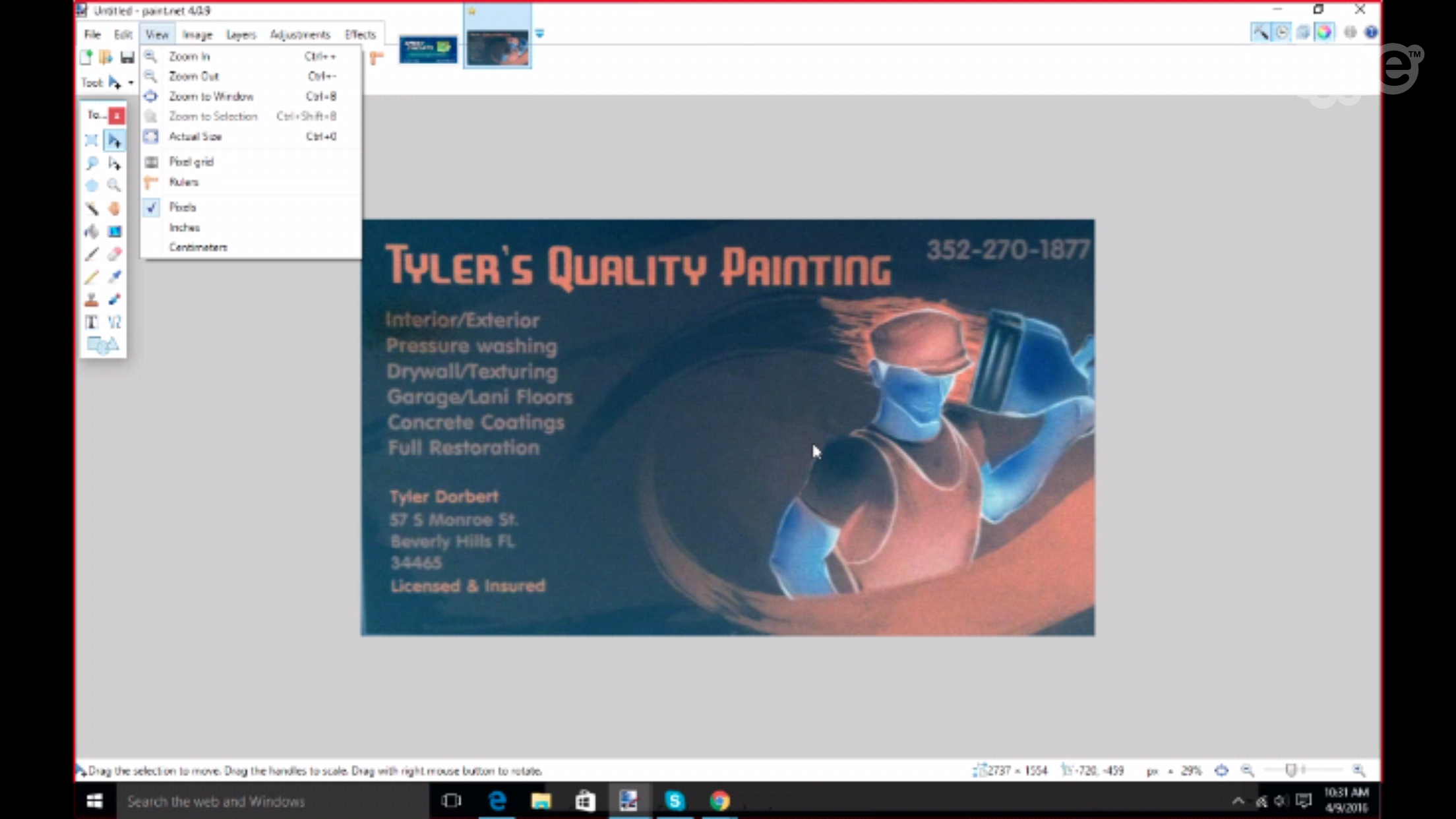Select the first image thumbnail tab
This screenshot has height=819, width=1456.
tap(428, 50)
